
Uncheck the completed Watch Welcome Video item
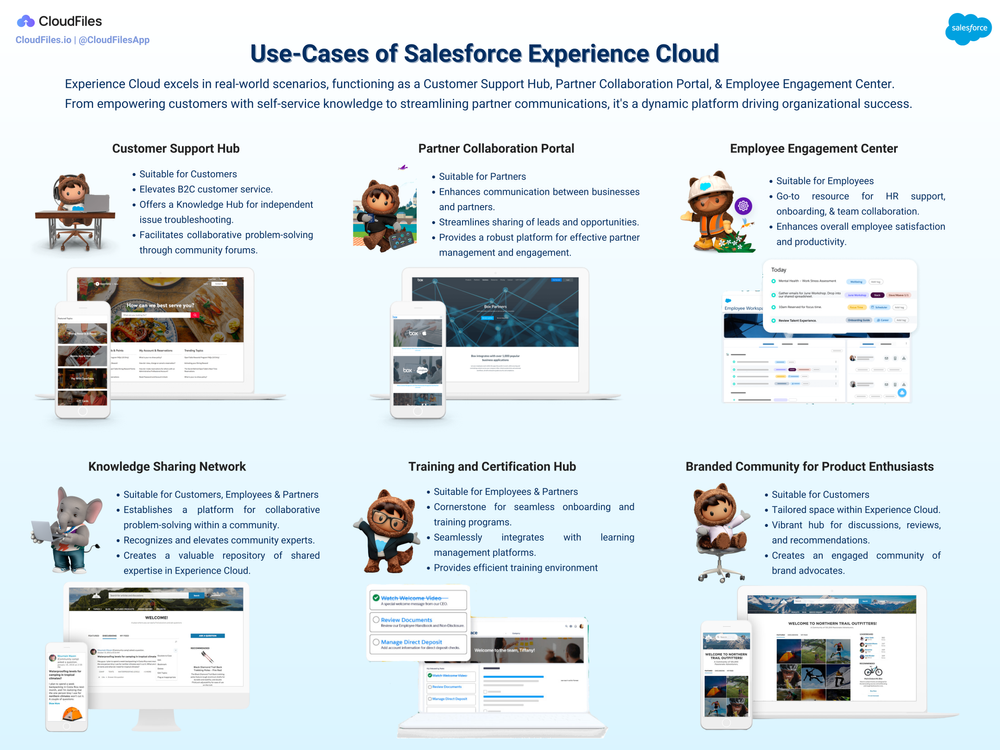point(375,597)
